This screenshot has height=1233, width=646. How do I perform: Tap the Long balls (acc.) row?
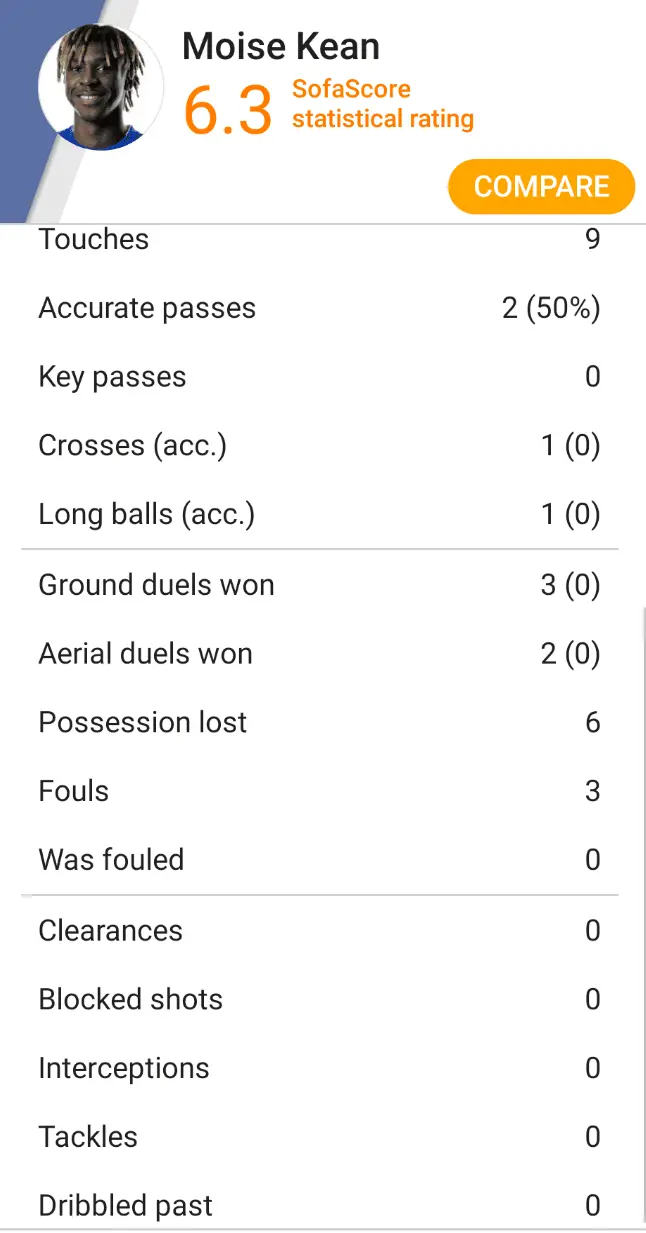tap(320, 514)
